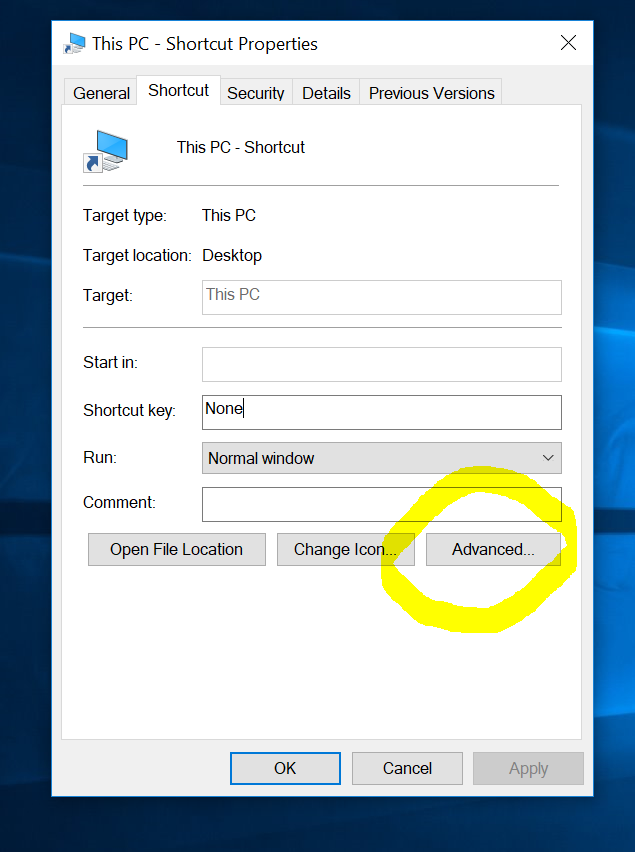Click the Comment label

coord(119,503)
